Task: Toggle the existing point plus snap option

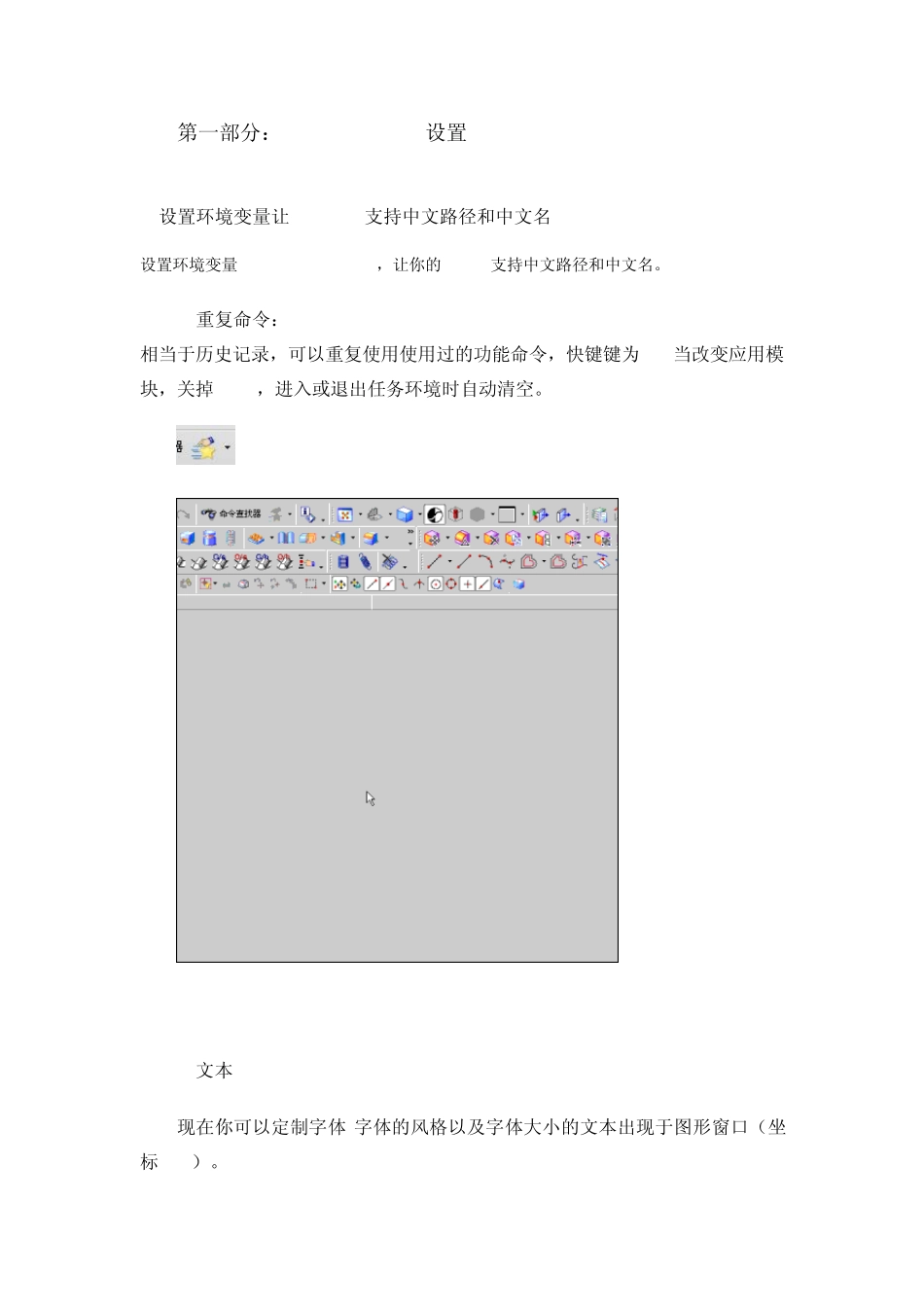Action: click(x=467, y=584)
